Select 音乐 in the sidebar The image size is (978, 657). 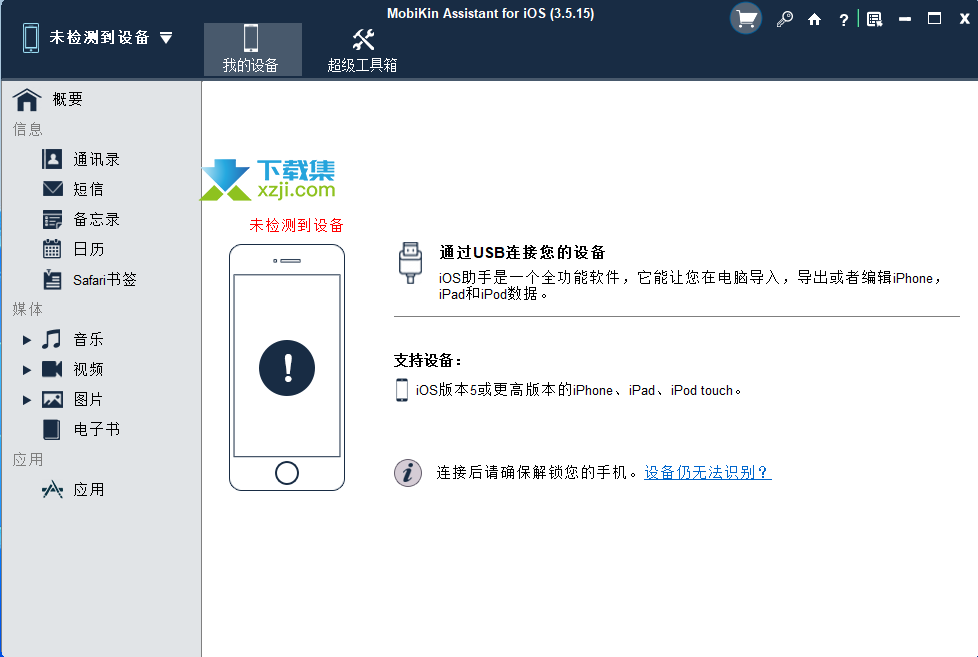click(x=88, y=339)
